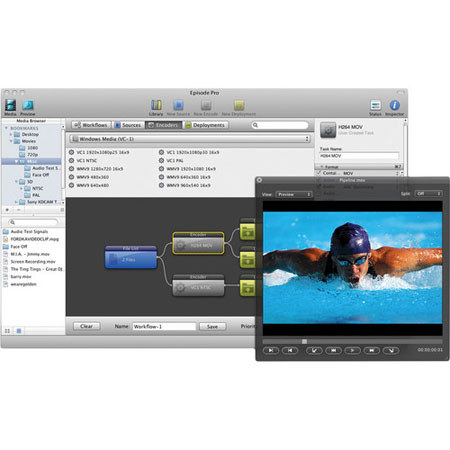Open the Container MOV format dropdown
The width and height of the screenshot is (450, 450).
tap(371, 173)
